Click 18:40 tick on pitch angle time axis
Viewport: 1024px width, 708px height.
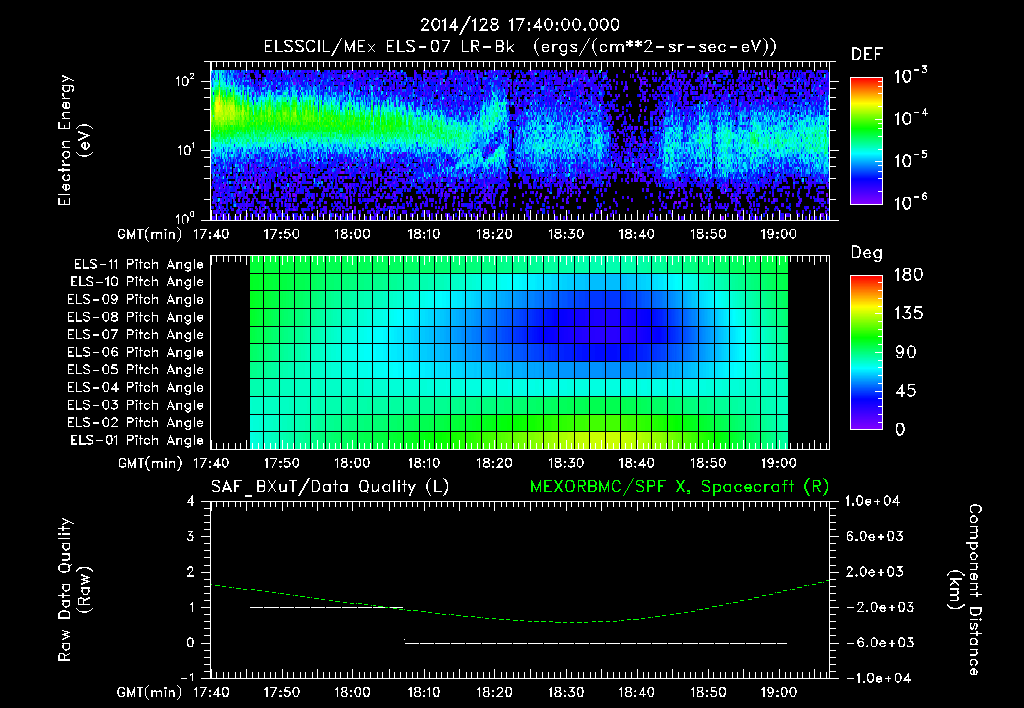click(x=636, y=463)
